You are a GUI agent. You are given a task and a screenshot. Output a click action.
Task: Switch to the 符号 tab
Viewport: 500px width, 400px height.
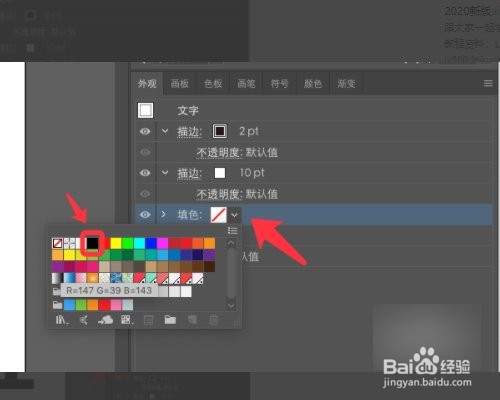[280, 83]
